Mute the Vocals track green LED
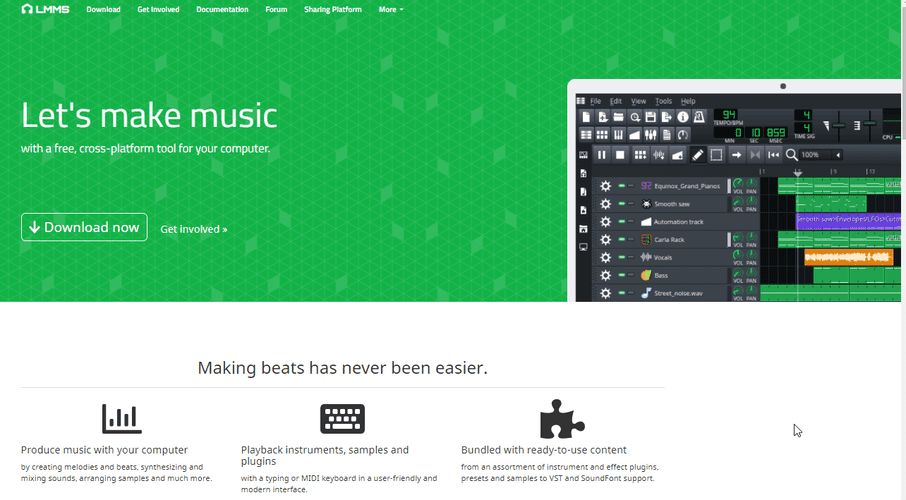Viewport: 906px width, 500px height. pyautogui.click(x=622, y=257)
